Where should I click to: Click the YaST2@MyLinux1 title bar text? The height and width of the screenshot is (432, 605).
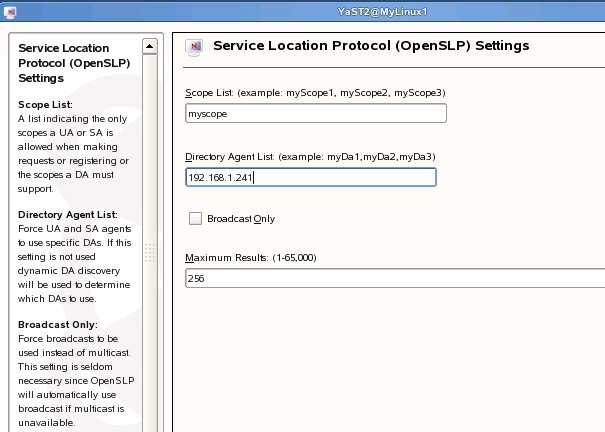pyautogui.click(x=382, y=12)
